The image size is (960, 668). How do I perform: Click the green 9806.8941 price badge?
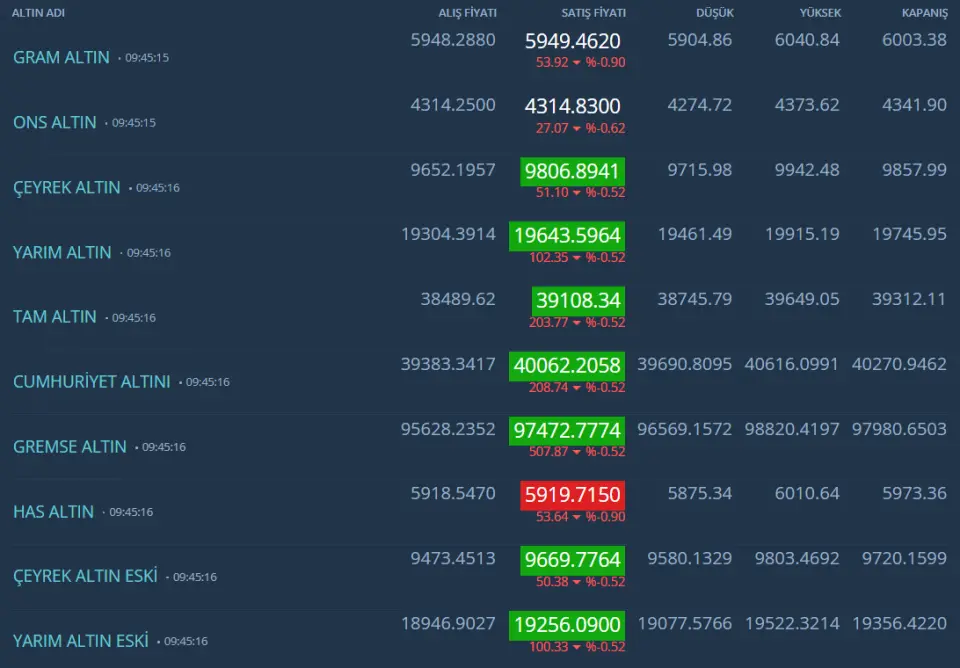572,171
